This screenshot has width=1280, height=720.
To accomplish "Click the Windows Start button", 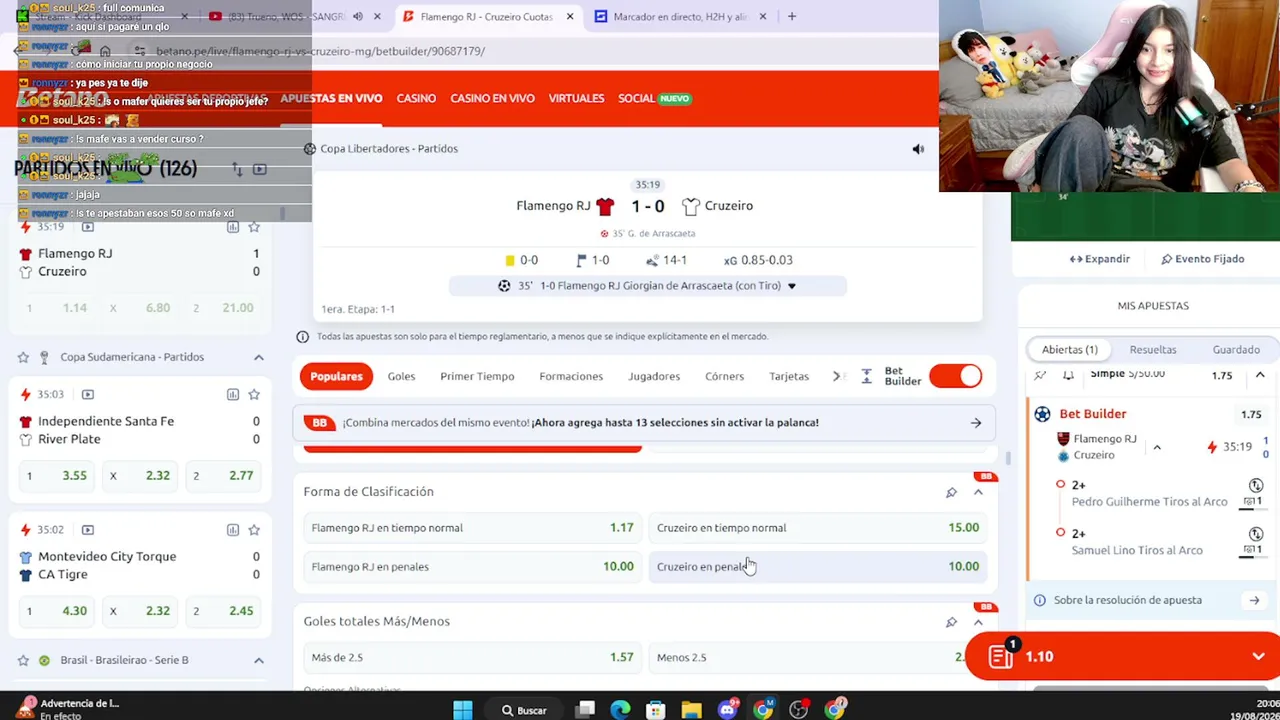I will pos(463,710).
